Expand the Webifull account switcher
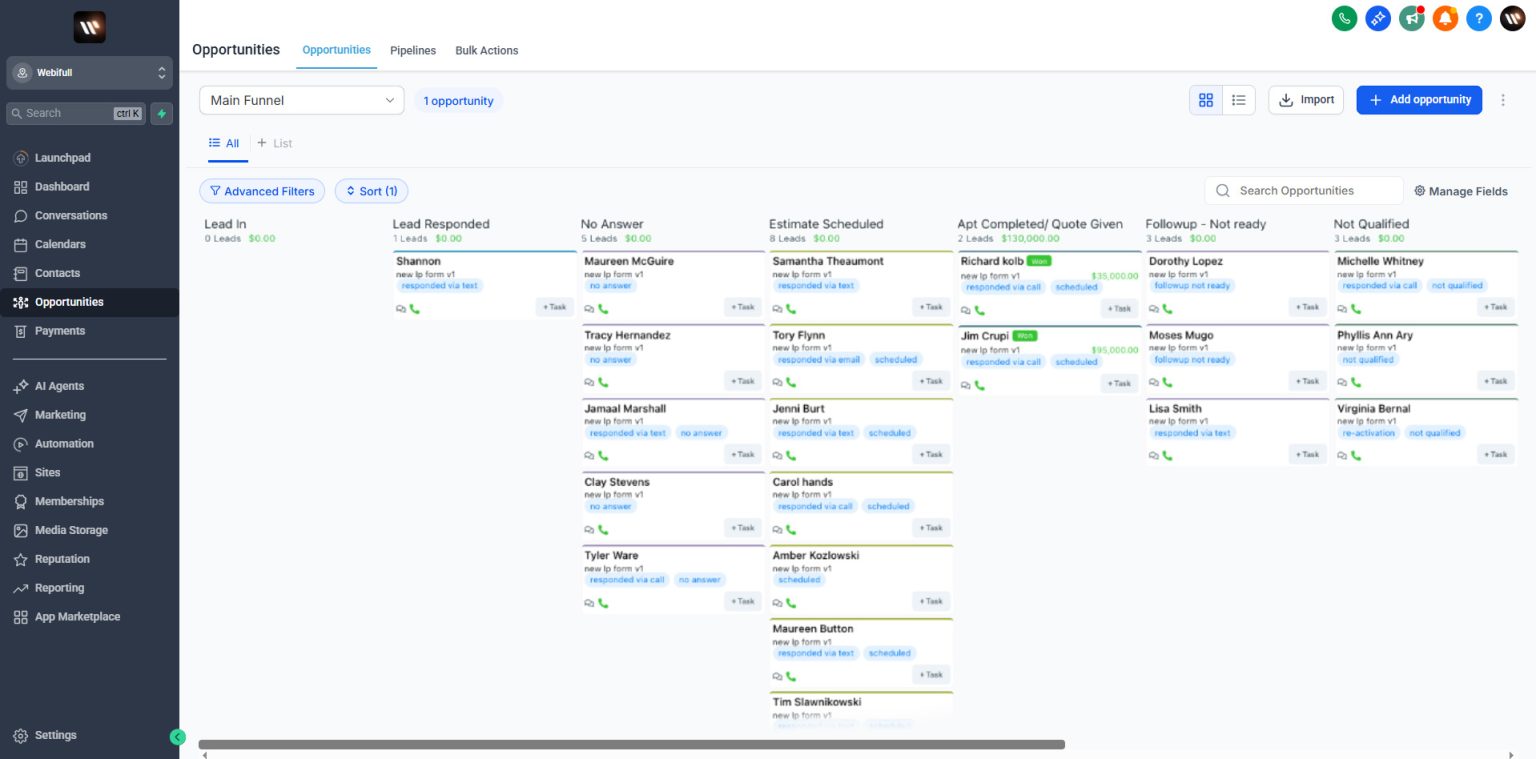The image size is (1536, 759). 90,73
